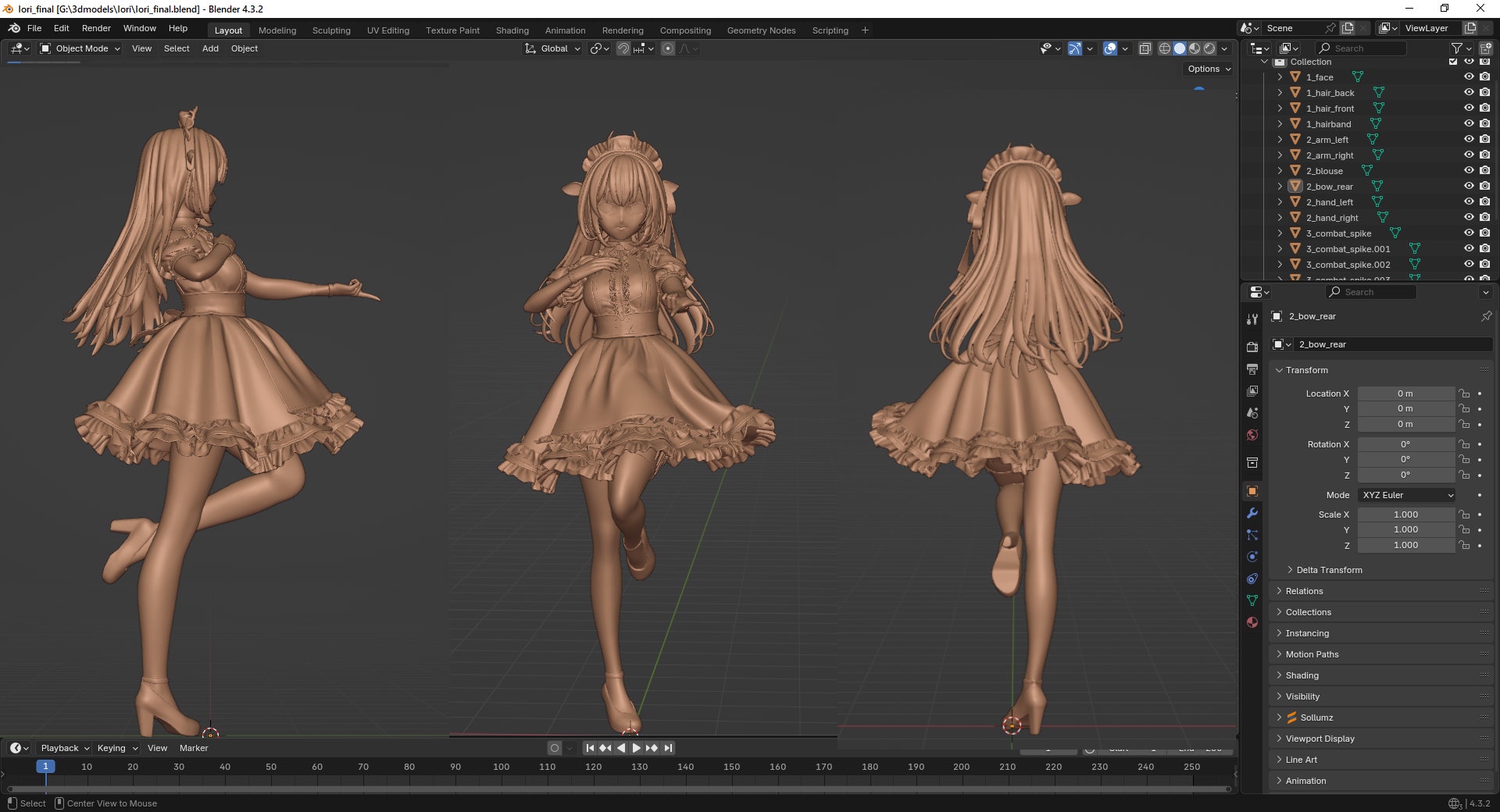1500x812 pixels.
Task: Open the Global transform orientation dropdown
Action: pyautogui.click(x=553, y=48)
